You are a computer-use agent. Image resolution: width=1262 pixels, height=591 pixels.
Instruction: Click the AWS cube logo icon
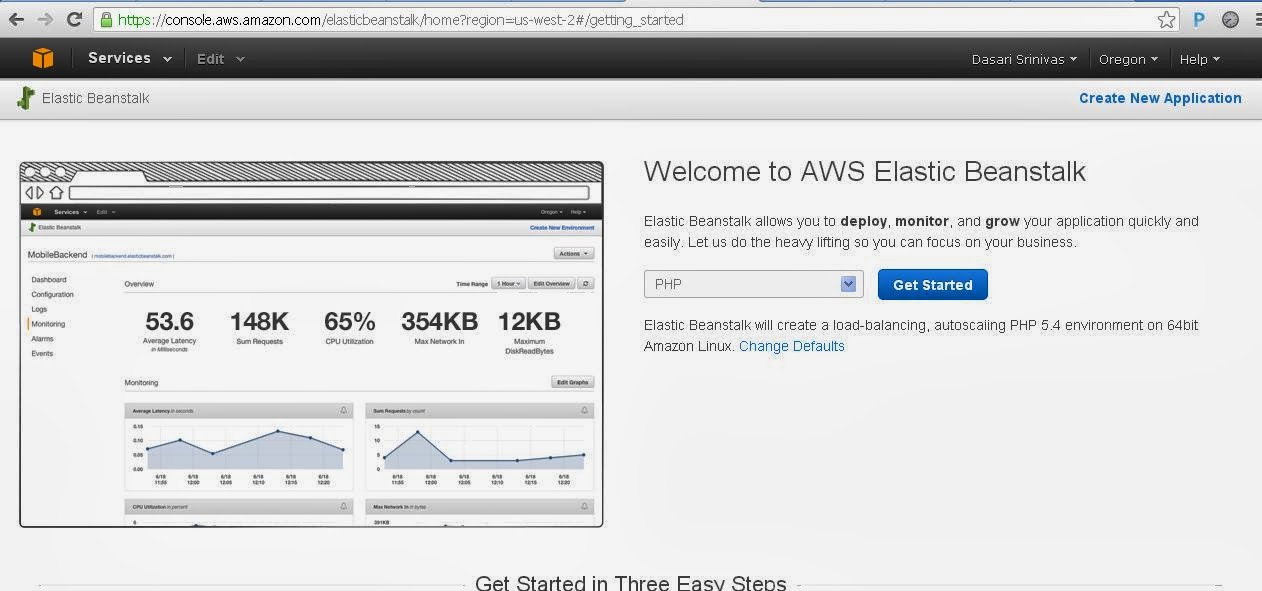tap(42, 57)
